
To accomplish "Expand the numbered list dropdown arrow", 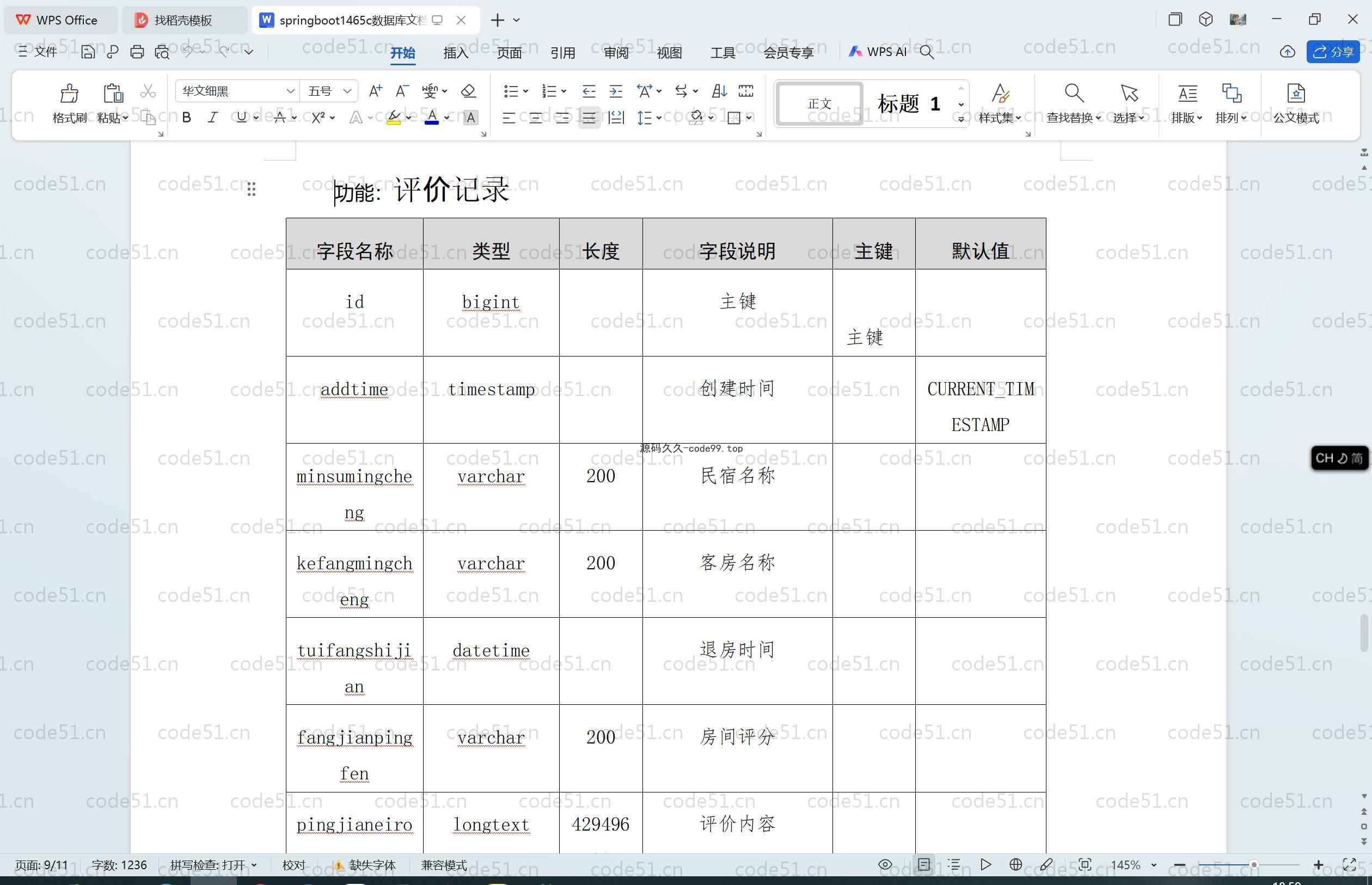I will coord(564,91).
